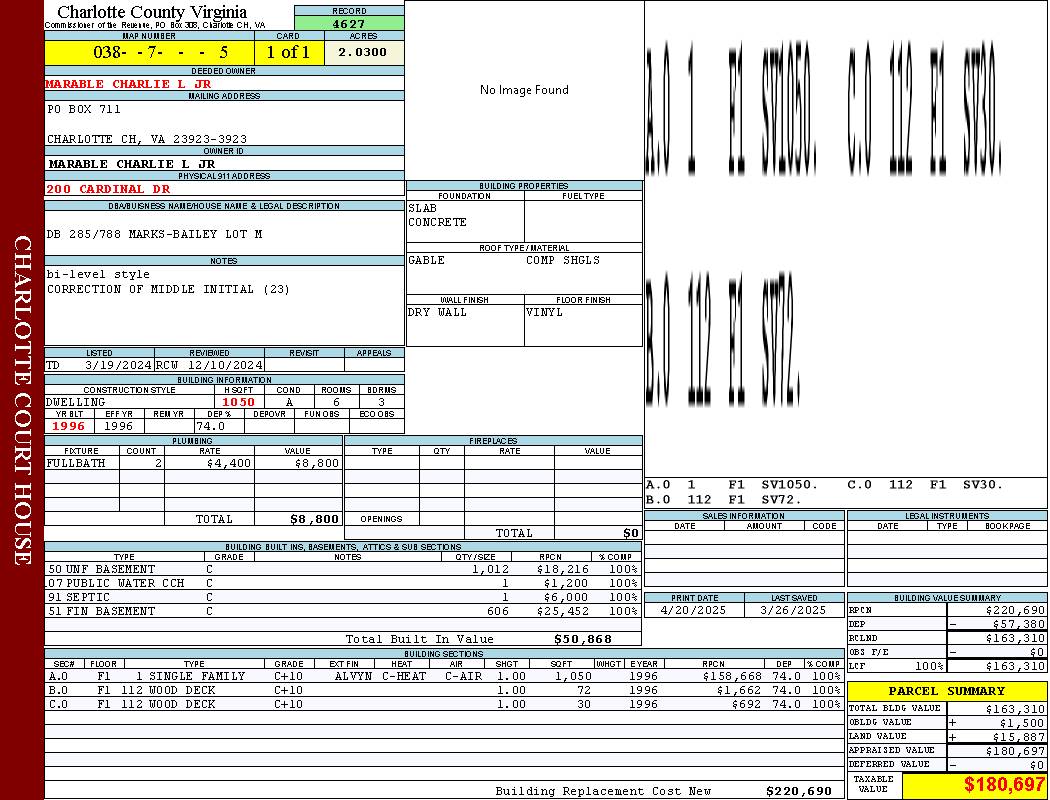Select section A.0 SINGLE FAMILY row

[445, 677]
